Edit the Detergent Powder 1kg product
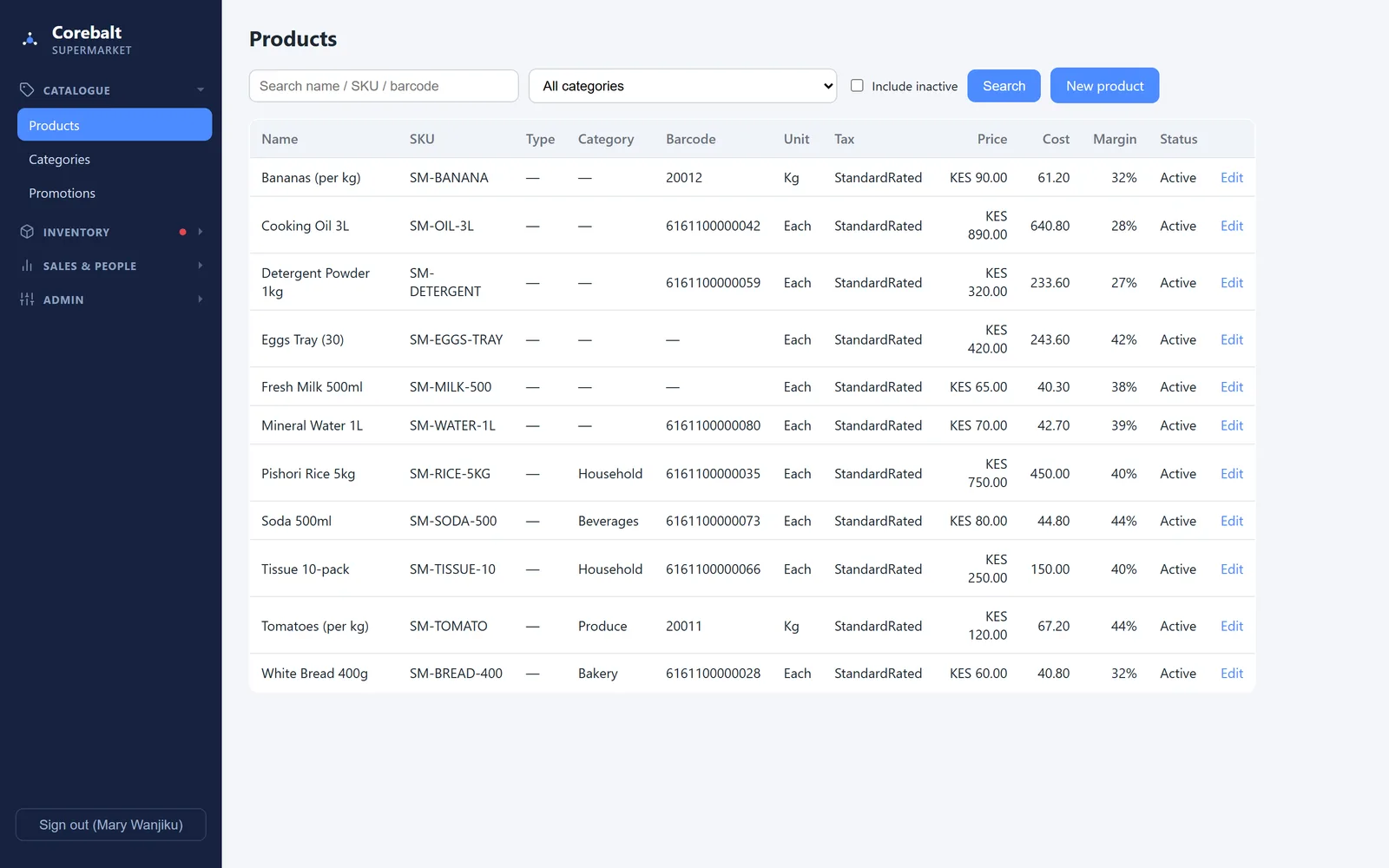Screen dimensions: 1389x868 click(x=1231, y=283)
